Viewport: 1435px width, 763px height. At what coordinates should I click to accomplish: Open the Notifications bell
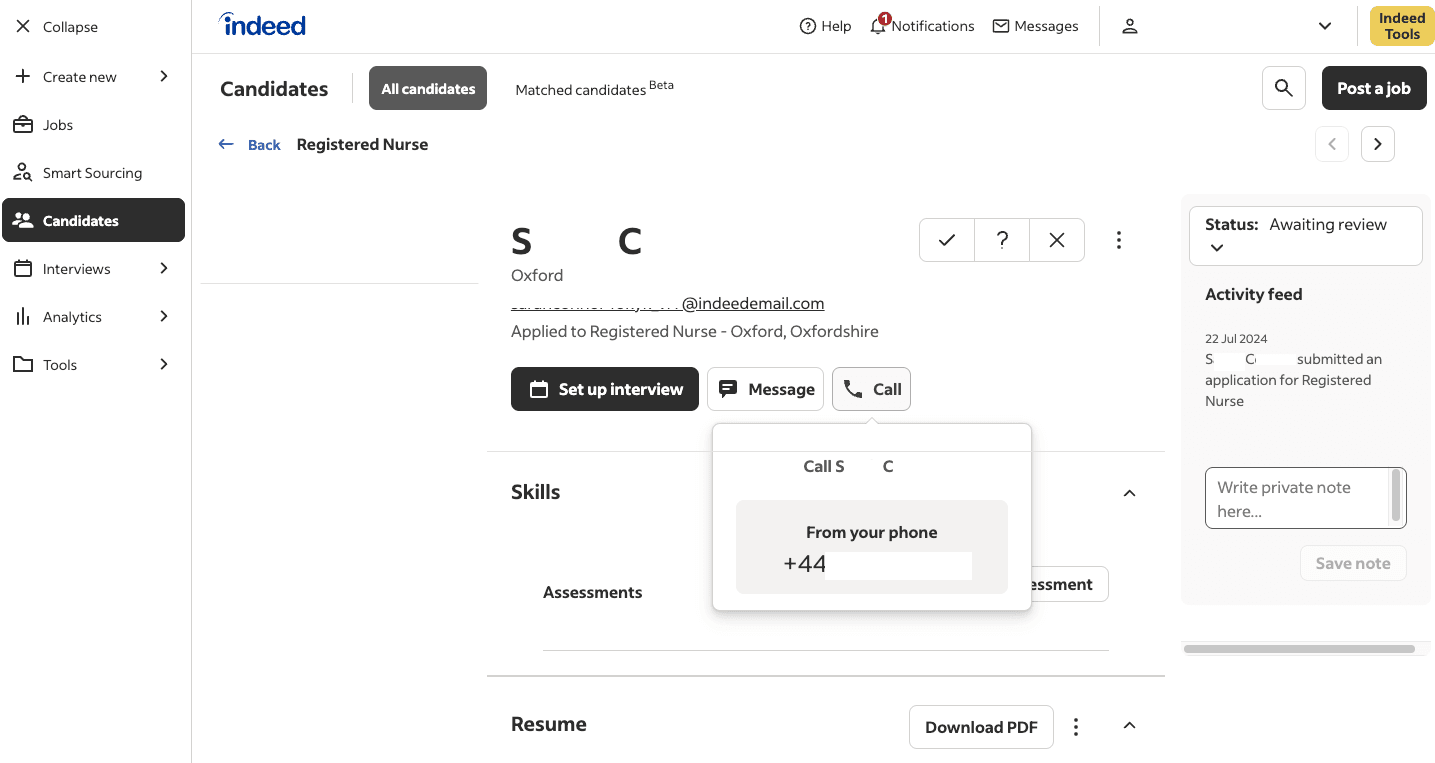click(878, 26)
